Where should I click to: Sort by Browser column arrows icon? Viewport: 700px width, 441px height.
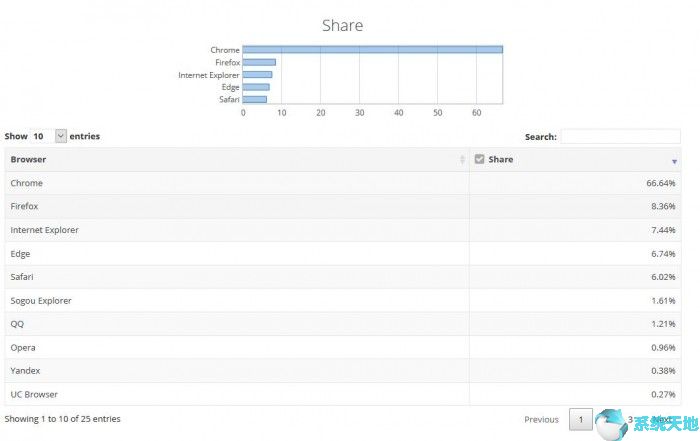[x=462, y=160]
